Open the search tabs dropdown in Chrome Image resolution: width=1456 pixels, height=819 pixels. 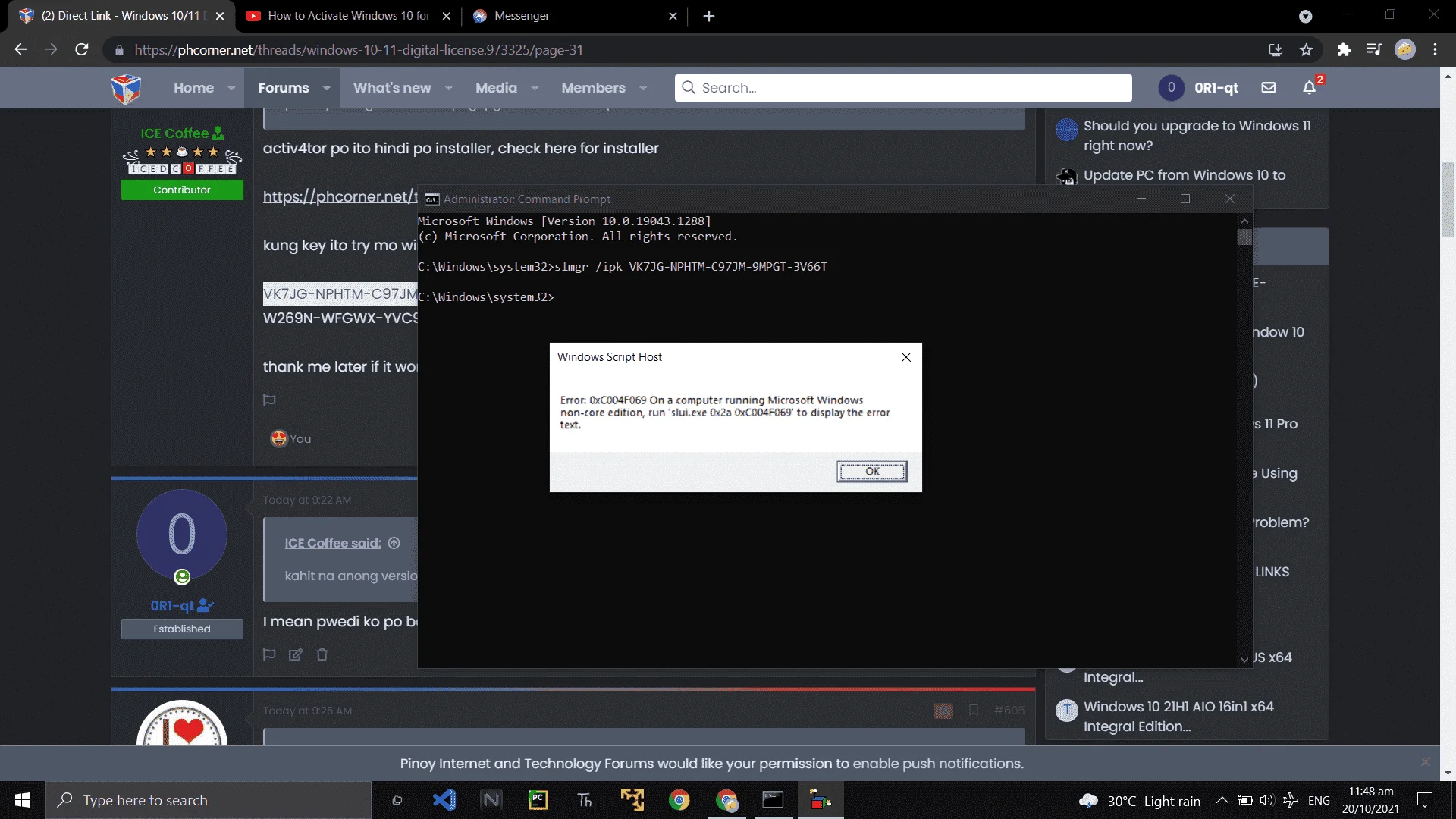pos(1305,16)
